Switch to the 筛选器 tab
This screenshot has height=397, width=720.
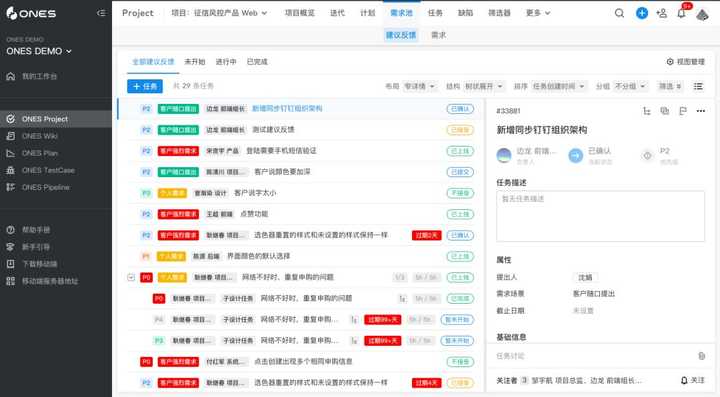pos(499,13)
